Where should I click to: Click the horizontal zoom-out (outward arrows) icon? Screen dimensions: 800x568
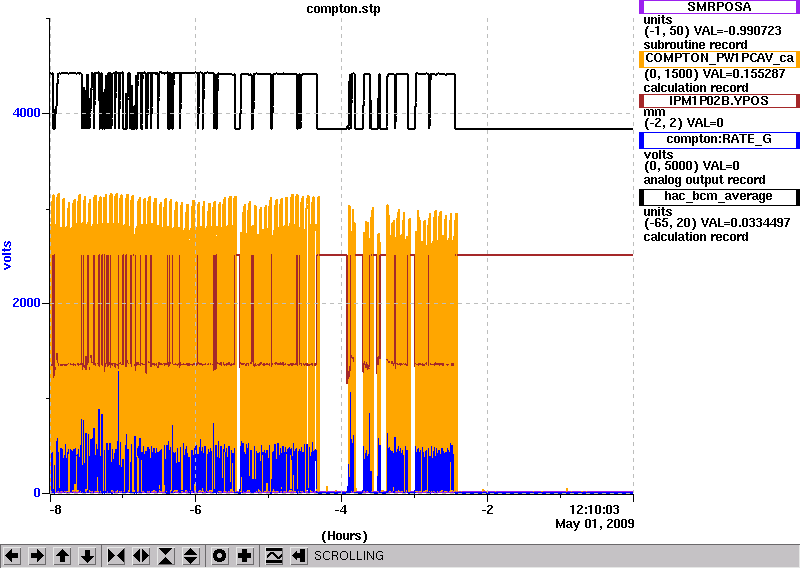pos(141,555)
